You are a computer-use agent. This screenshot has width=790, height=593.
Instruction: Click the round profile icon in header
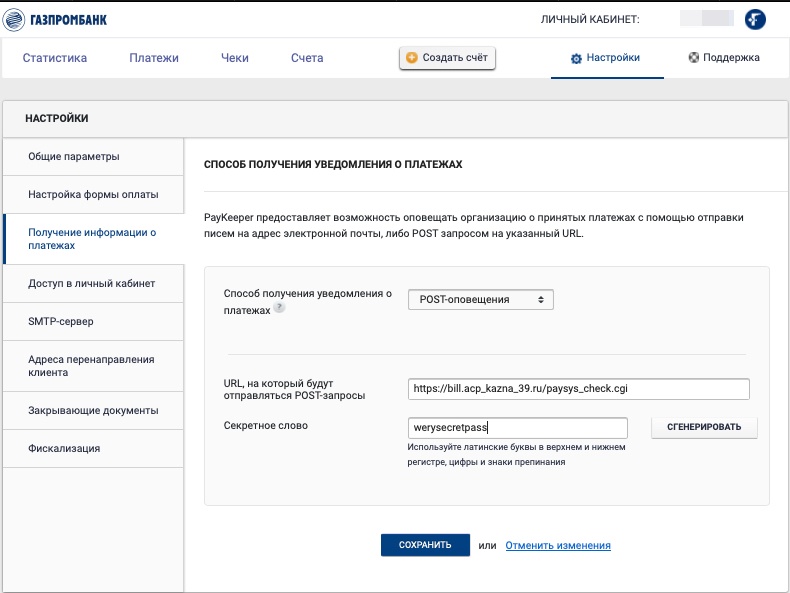pyautogui.click(x=757, y=19)
